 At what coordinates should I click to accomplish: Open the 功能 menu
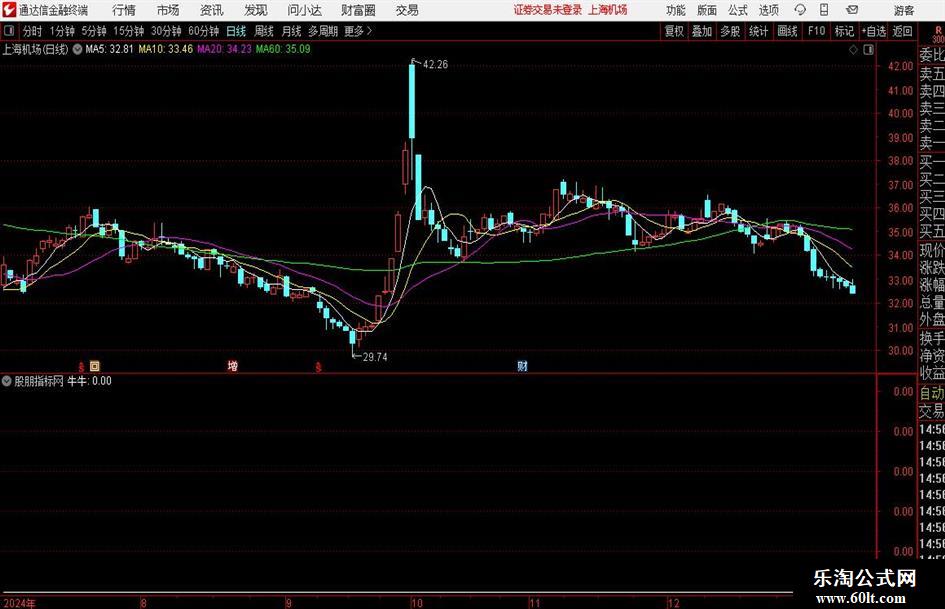point(676,10)
